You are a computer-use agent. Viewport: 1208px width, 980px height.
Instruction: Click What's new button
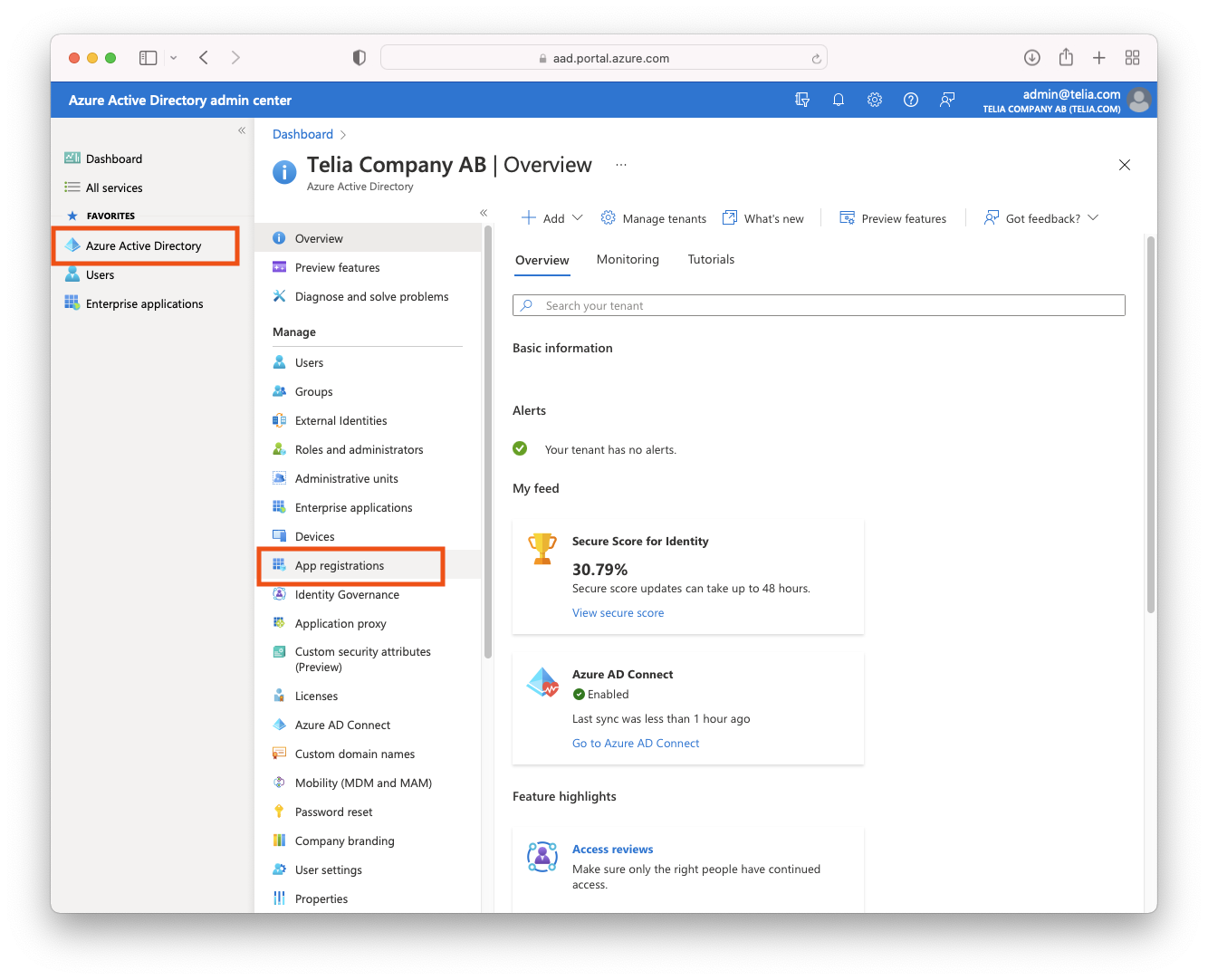coord(763,218)
